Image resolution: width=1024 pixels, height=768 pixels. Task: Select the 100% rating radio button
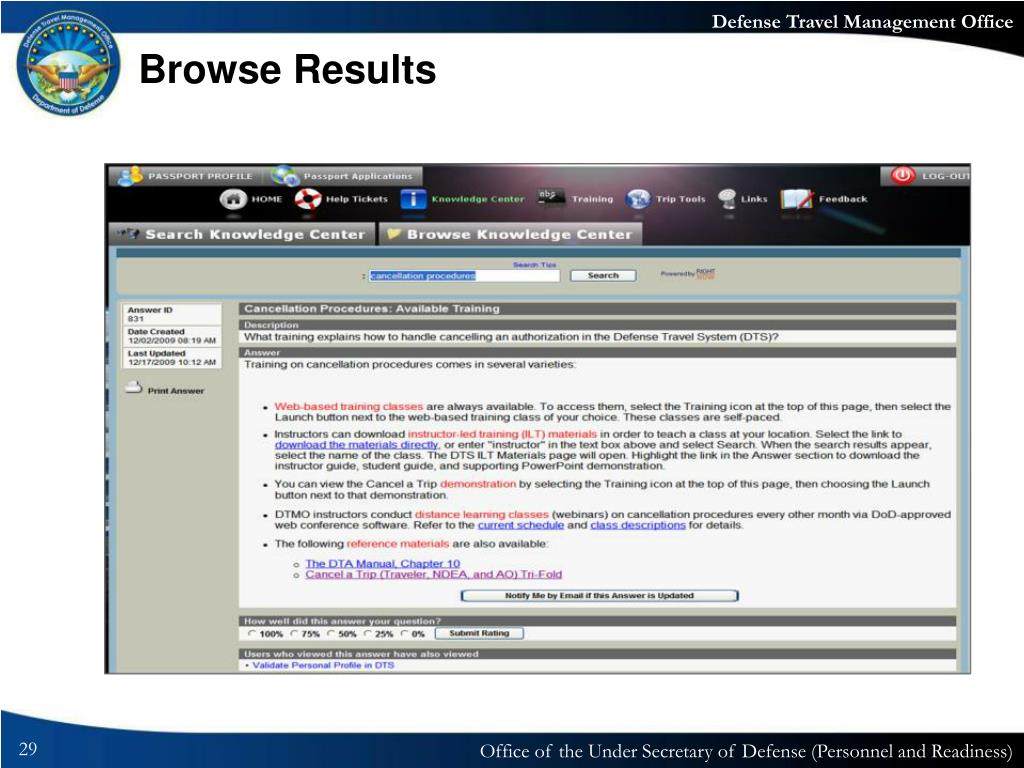pyautogui.click(x=252, y=633)
